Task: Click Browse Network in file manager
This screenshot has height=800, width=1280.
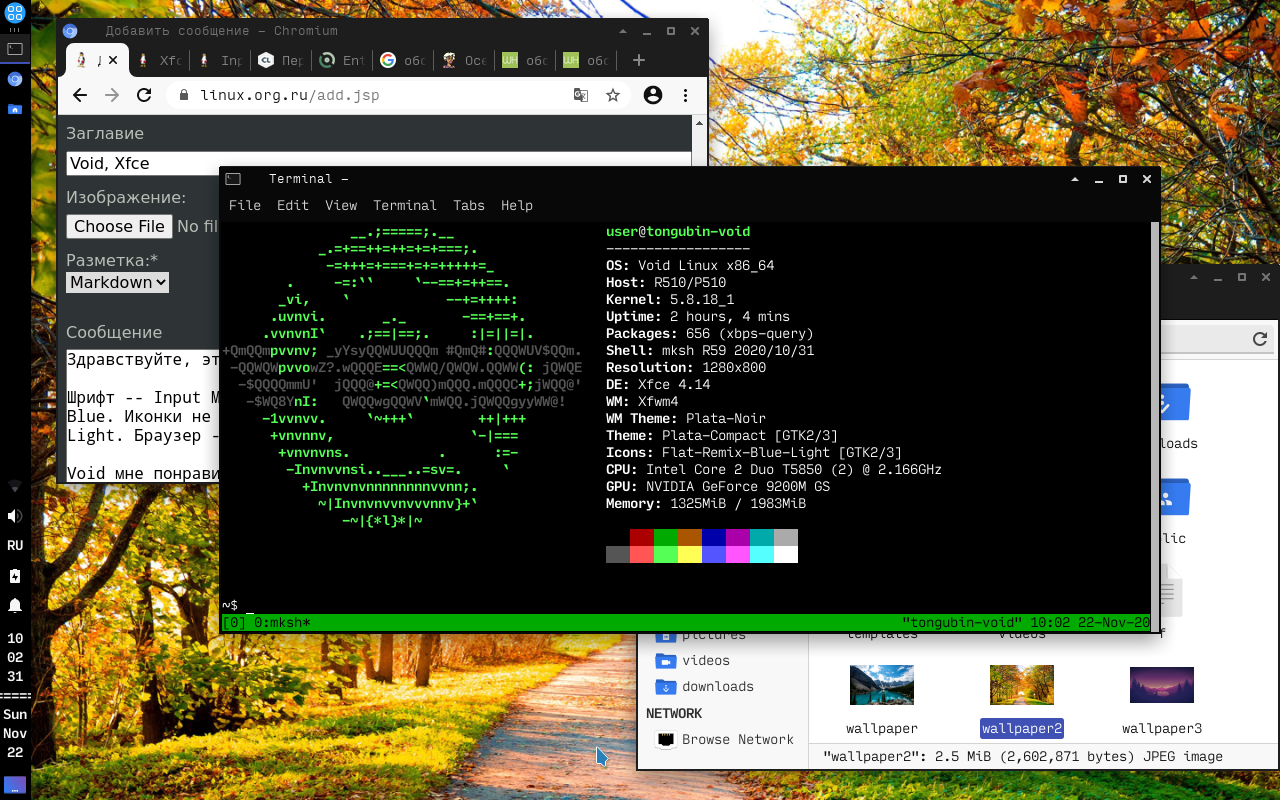Action: pyautogui.click(x=725, y=739)
